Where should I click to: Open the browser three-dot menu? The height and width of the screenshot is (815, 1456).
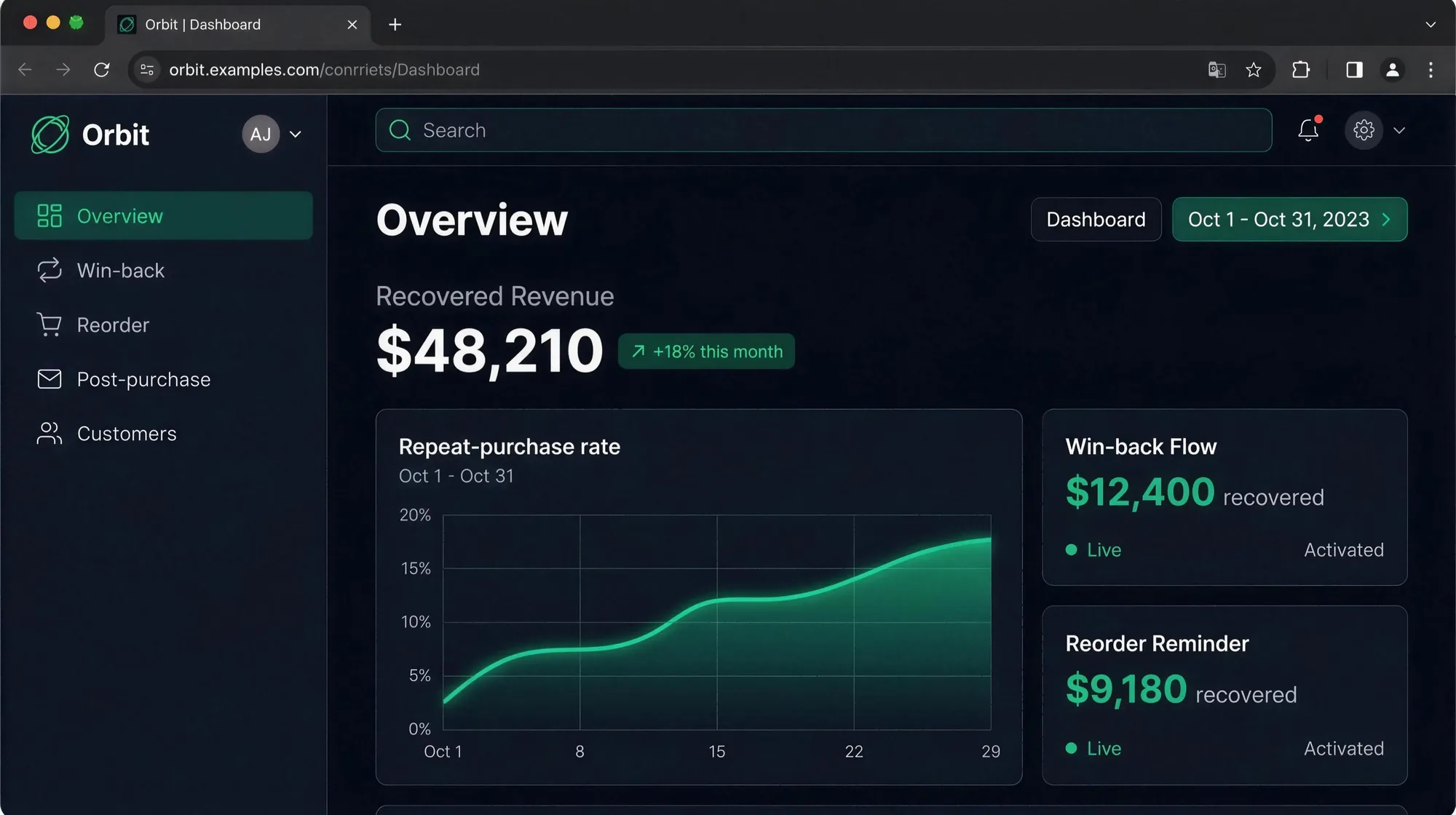[1431, 70]
